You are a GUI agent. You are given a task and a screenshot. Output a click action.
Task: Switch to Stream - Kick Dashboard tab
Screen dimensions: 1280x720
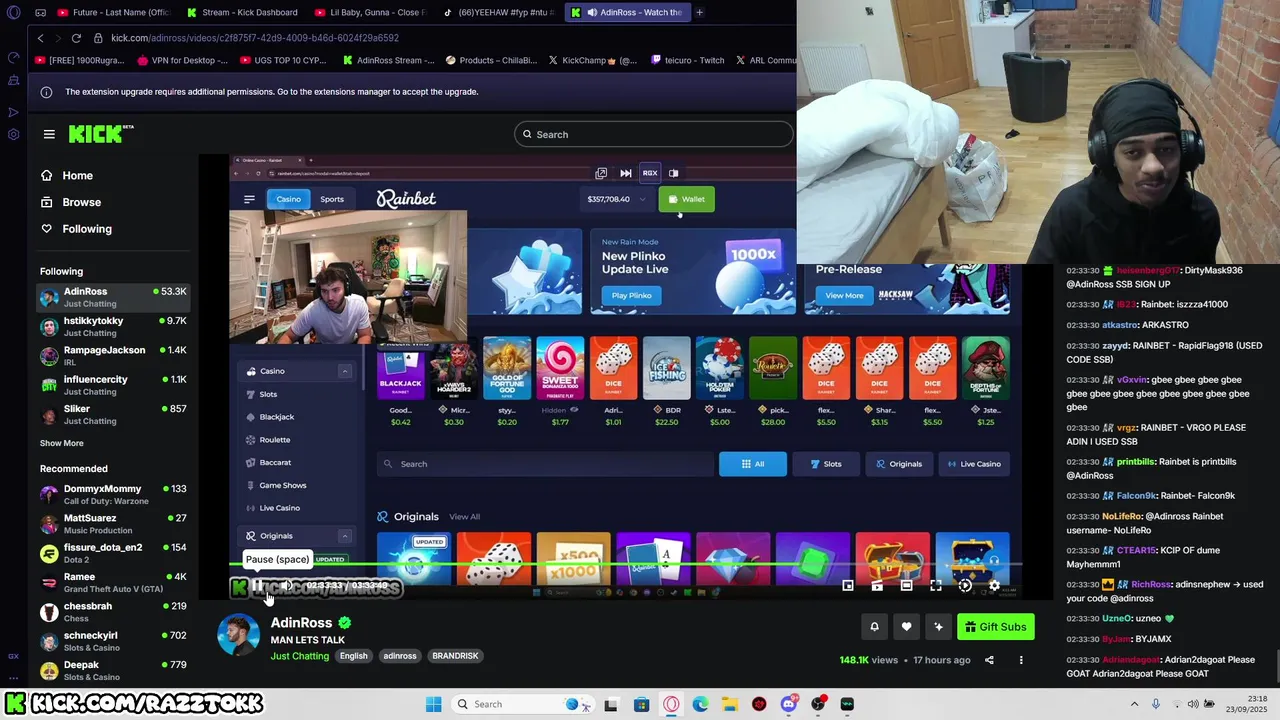coord(243,12)
